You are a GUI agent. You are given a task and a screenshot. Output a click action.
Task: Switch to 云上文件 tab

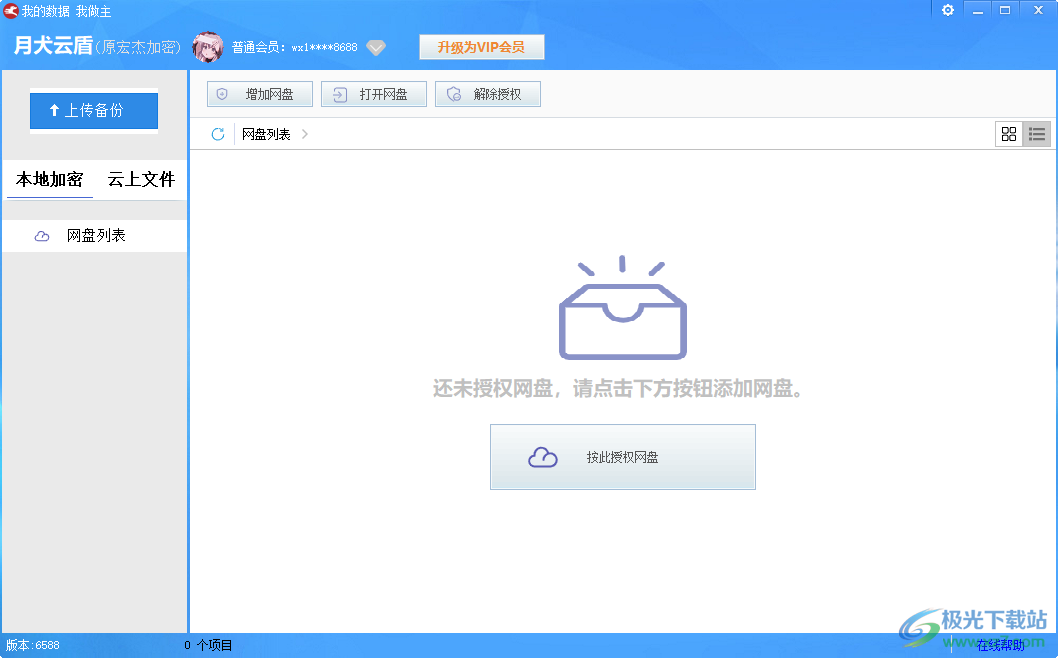coord(141,180)
